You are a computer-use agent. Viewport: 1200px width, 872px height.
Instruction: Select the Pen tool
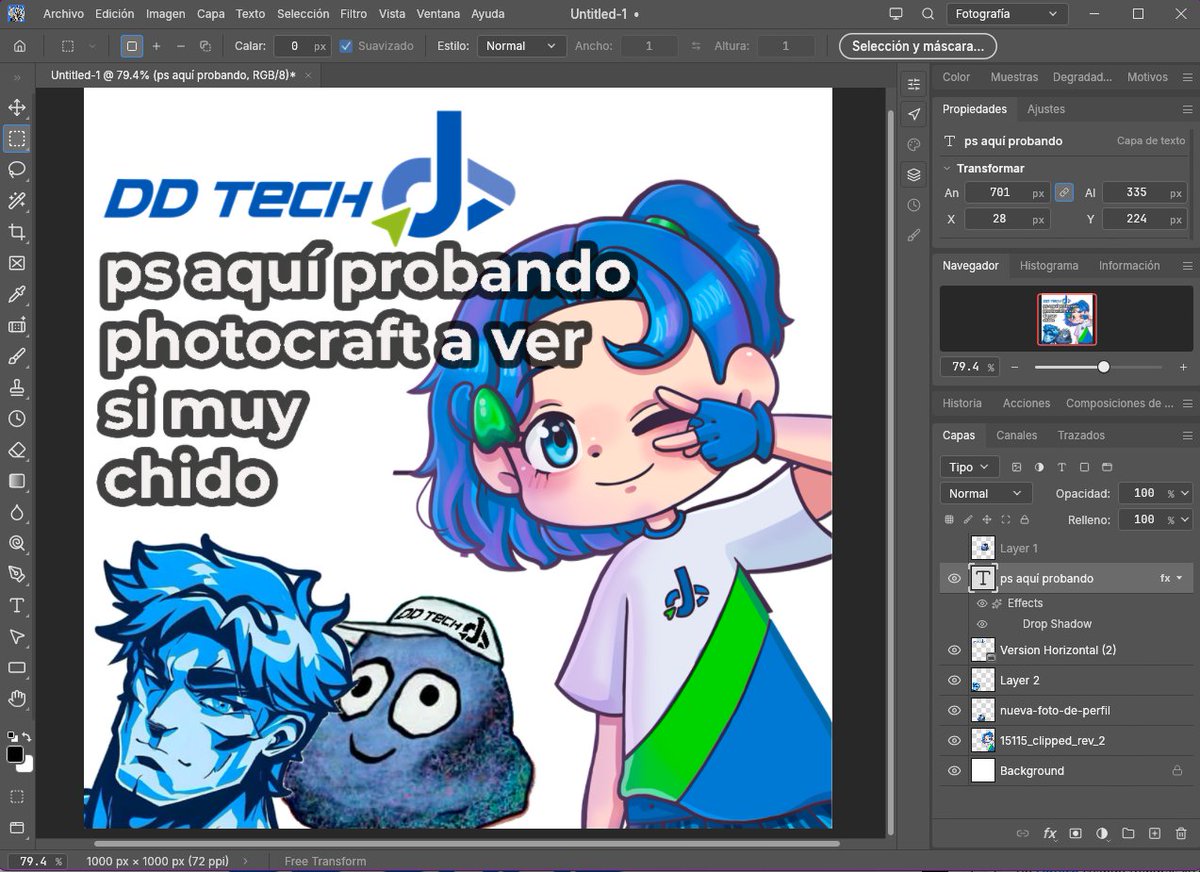[x=17, y=574]
